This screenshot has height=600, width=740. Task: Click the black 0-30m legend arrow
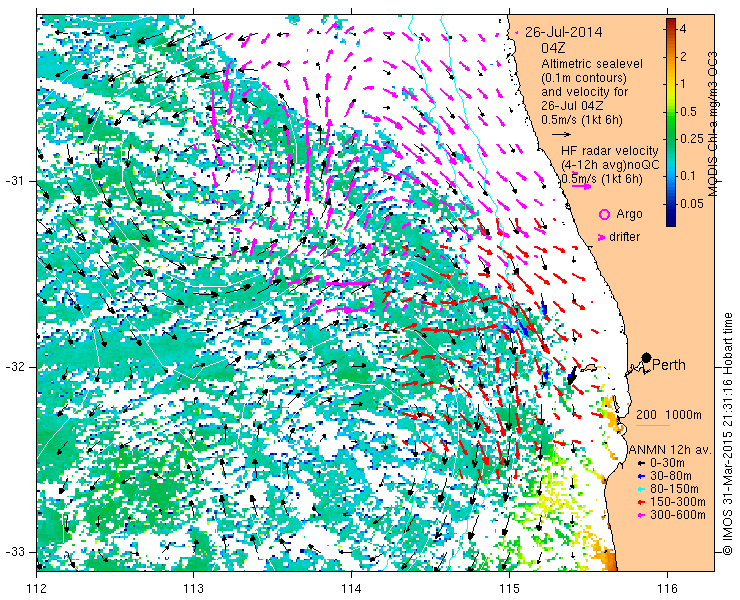tap(640, 464)
